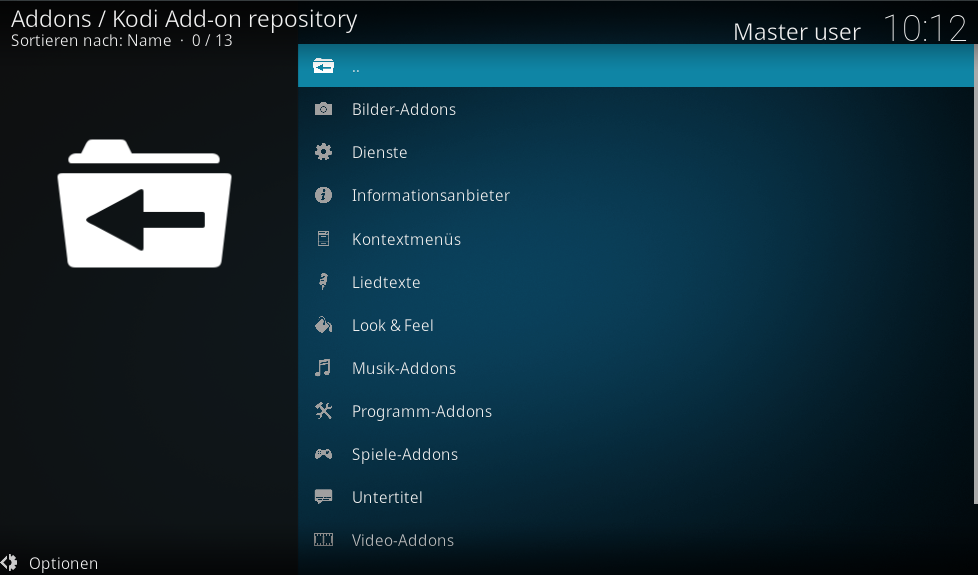Click the gear icon beside Dienste
The image size is (978, 575).
point(323,152)
